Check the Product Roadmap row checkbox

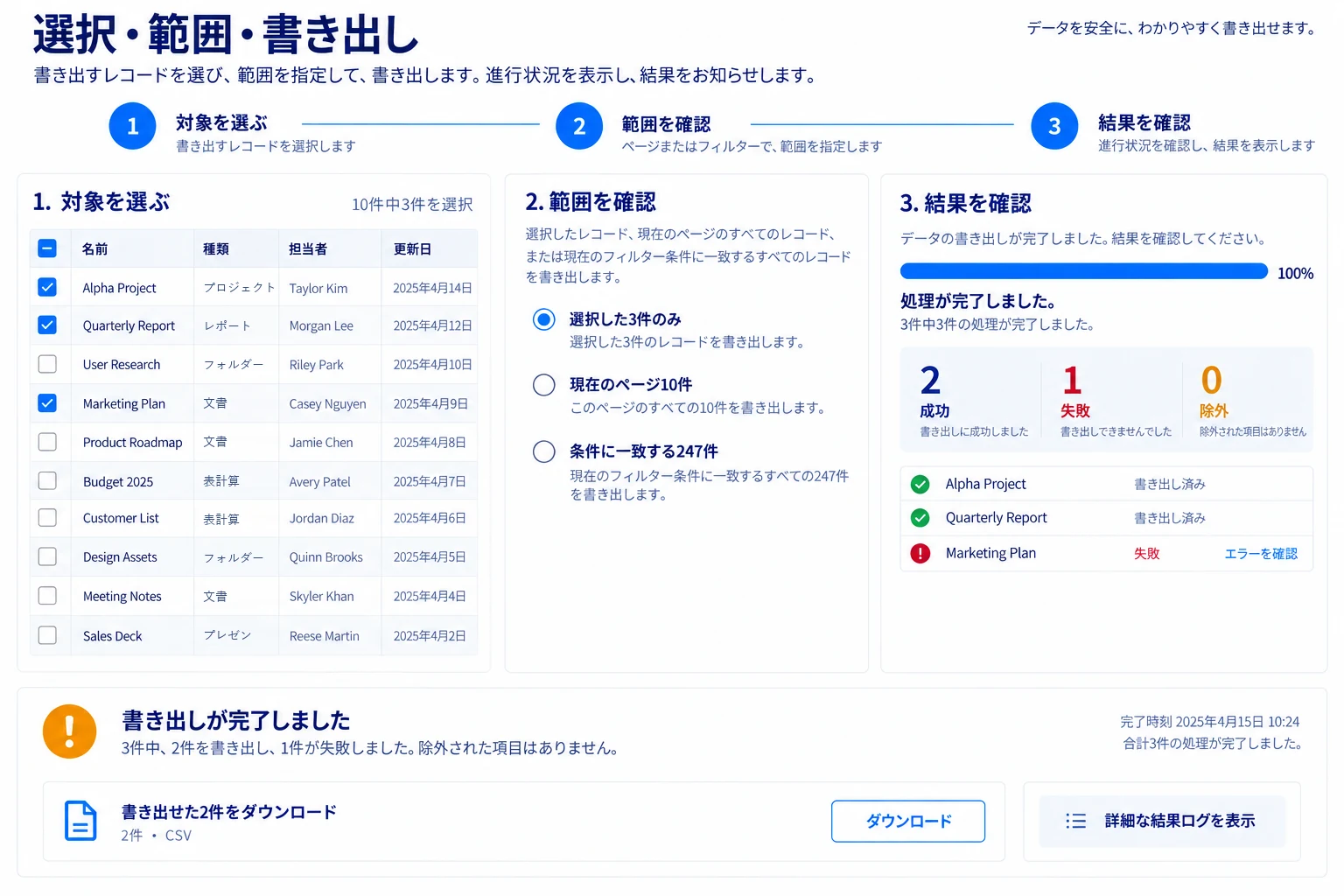[x=47, y=442]
